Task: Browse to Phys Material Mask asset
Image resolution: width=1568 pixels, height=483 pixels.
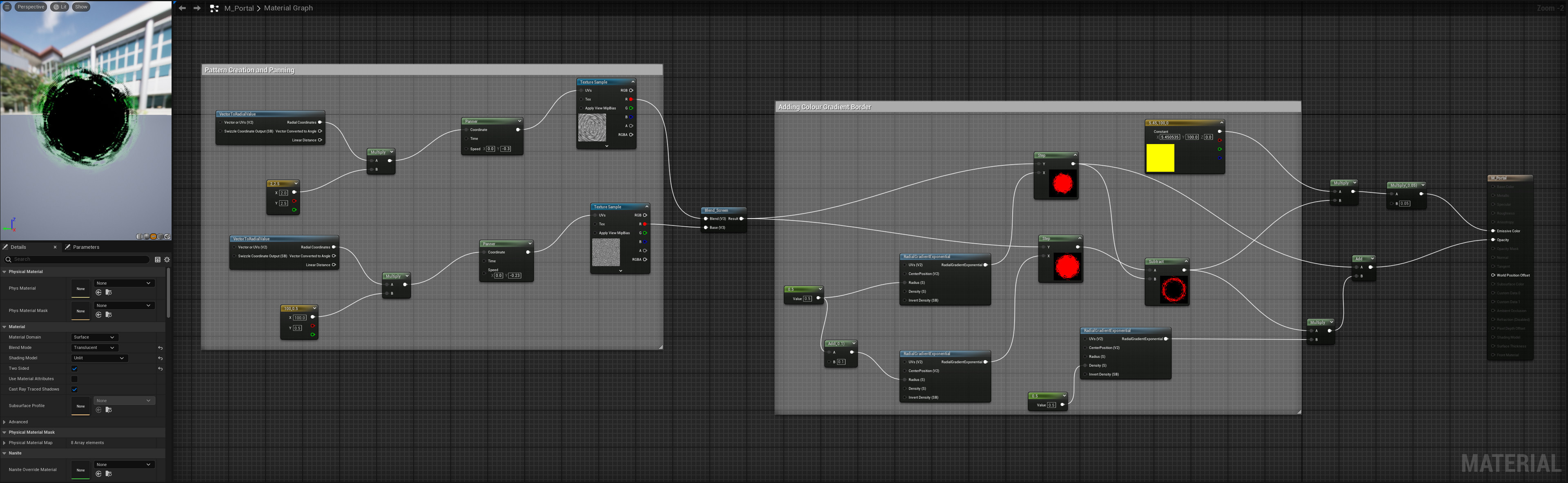Action: point(108,315)
